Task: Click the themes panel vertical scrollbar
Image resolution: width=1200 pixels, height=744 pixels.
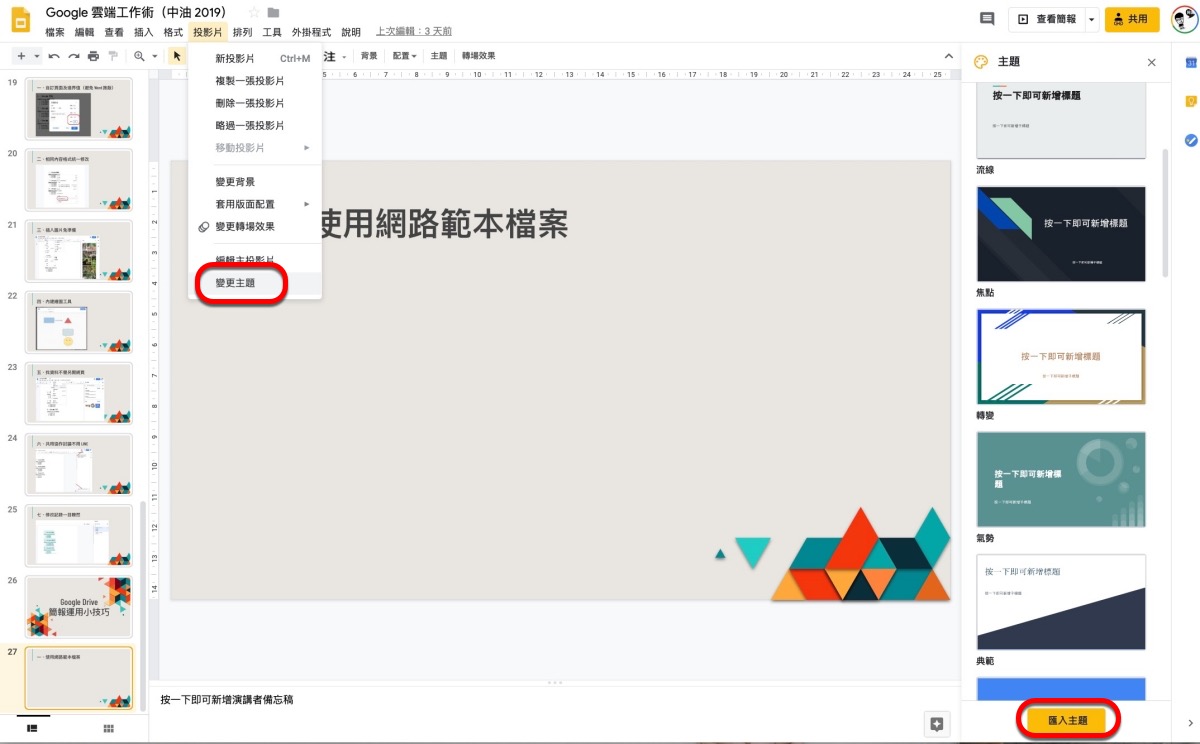Action: pyautogui.click(x=1164, y=213)
